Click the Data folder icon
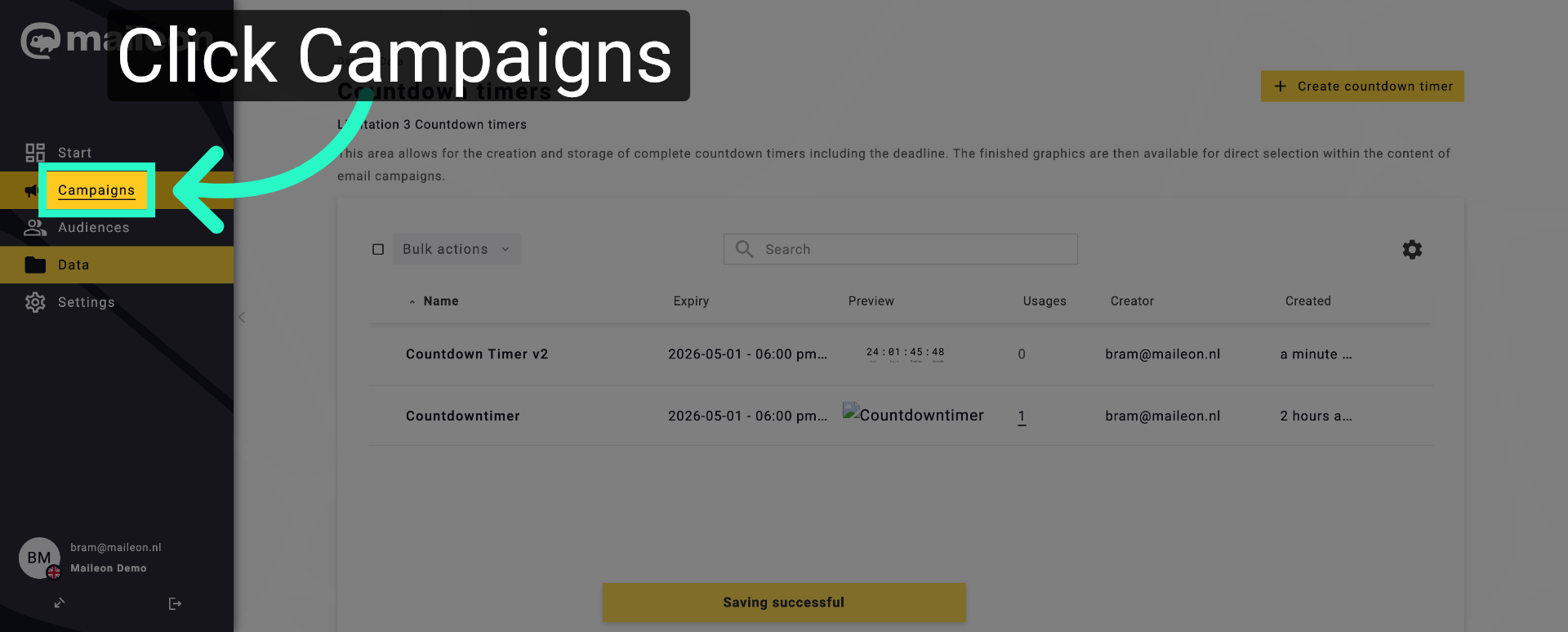 click(34, 265)
